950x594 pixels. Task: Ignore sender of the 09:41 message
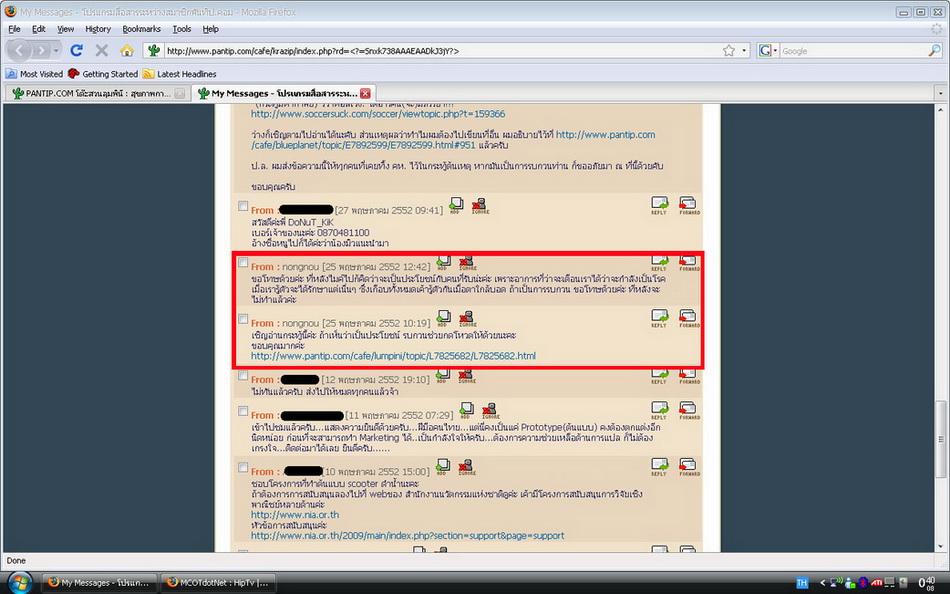[x=480, y=205]
